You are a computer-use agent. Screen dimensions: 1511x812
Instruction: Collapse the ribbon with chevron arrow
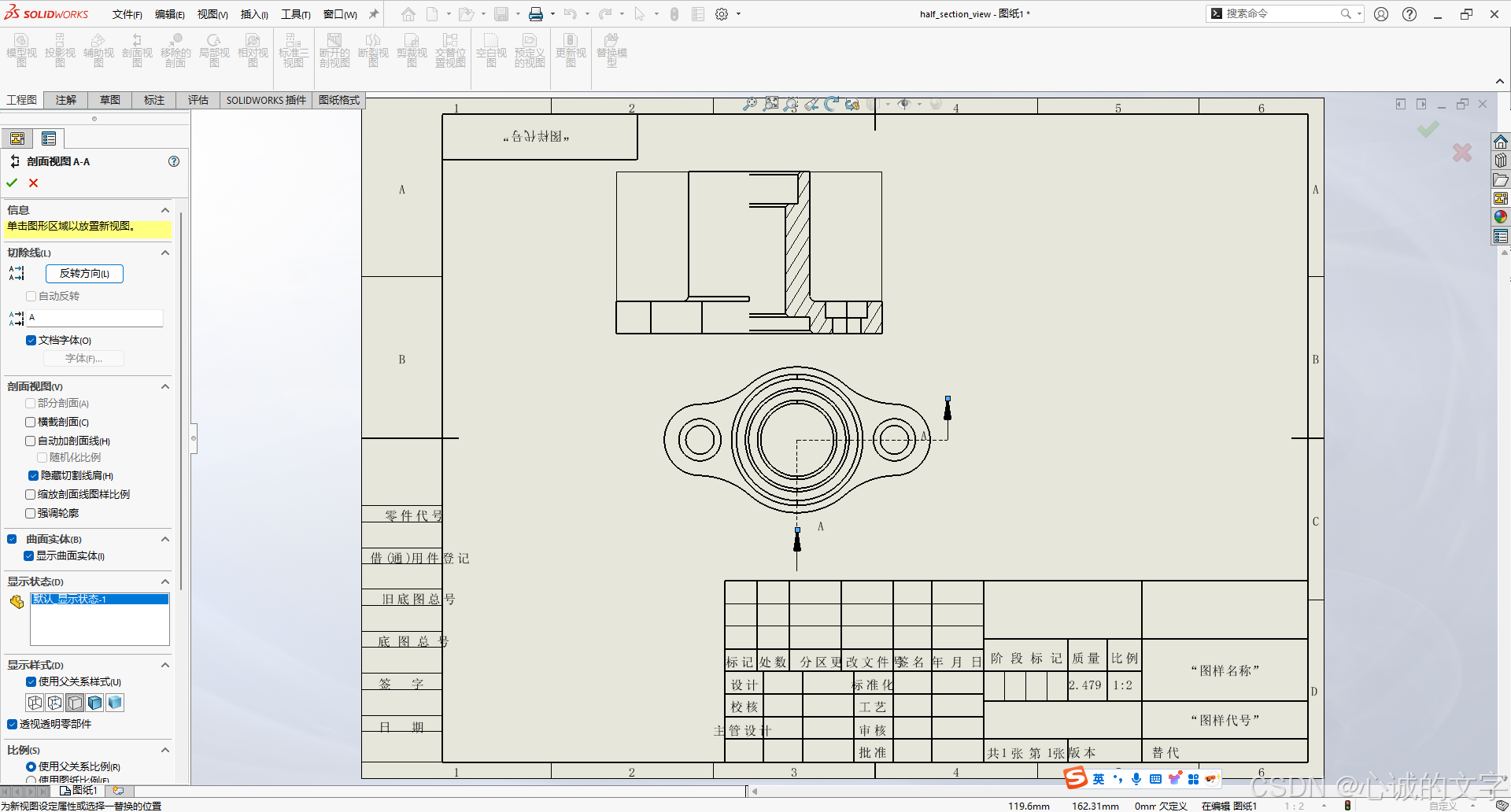pos(1500,82)
